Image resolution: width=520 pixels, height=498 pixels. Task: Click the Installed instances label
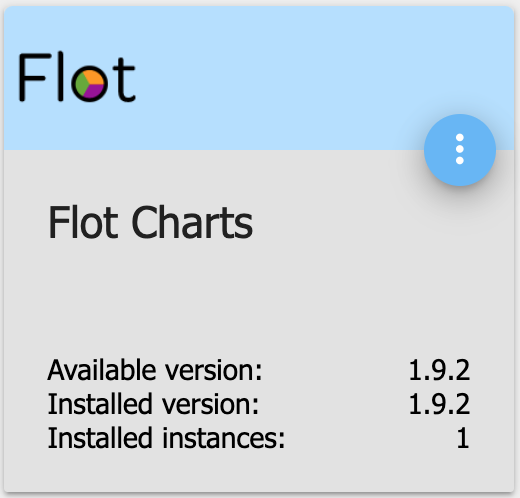166,437
